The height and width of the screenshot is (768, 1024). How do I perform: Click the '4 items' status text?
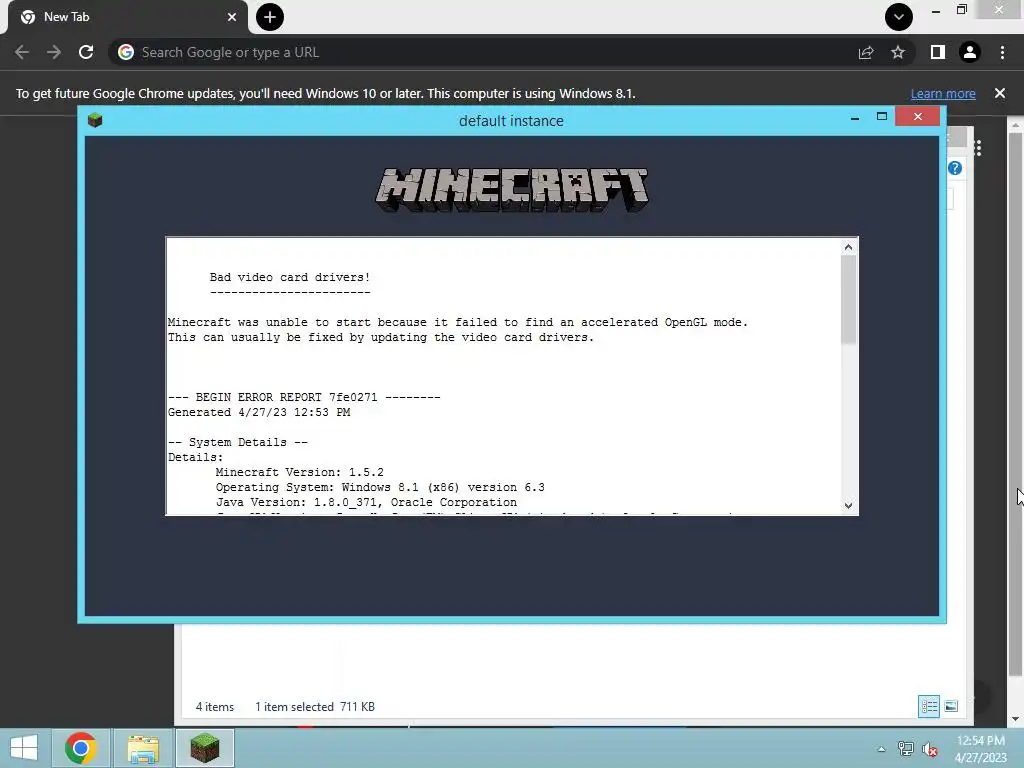coord(215,707)
